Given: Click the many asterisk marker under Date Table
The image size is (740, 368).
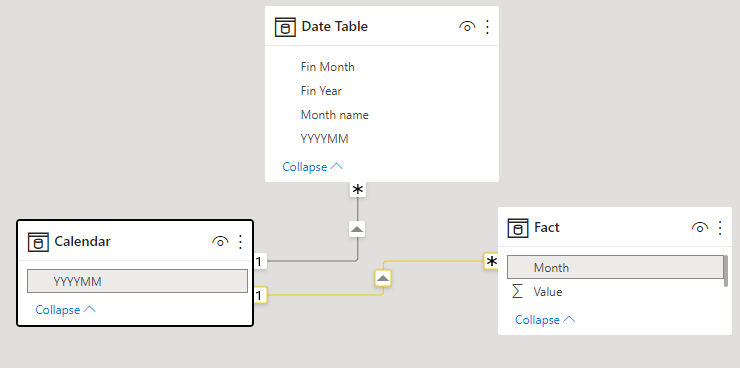Looking at the screenshot, I should point(358,190).
